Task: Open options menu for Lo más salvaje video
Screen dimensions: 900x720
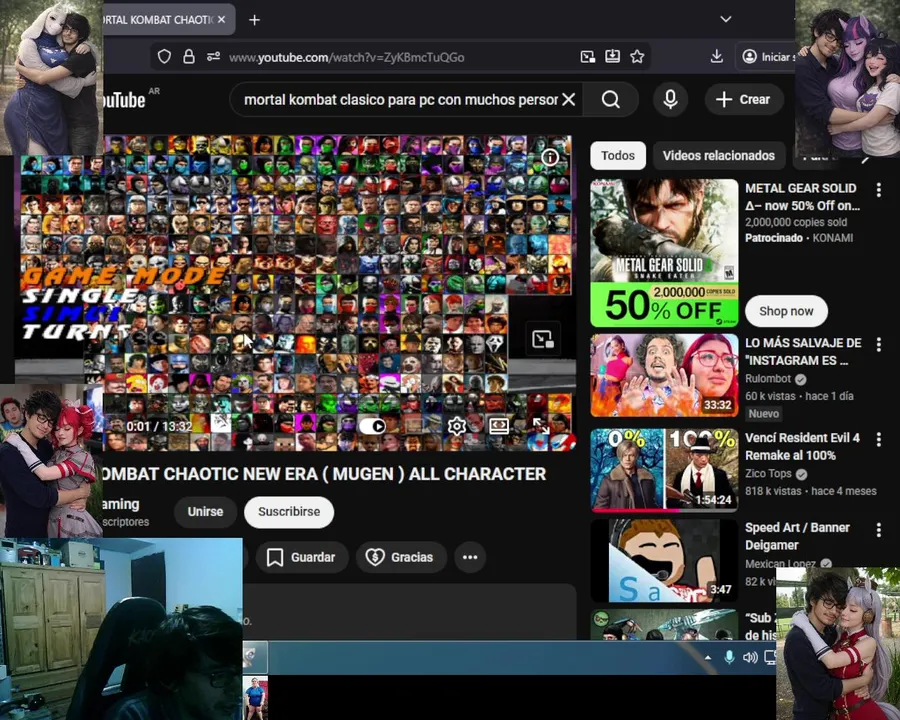Action: click(x=878, y=344)
